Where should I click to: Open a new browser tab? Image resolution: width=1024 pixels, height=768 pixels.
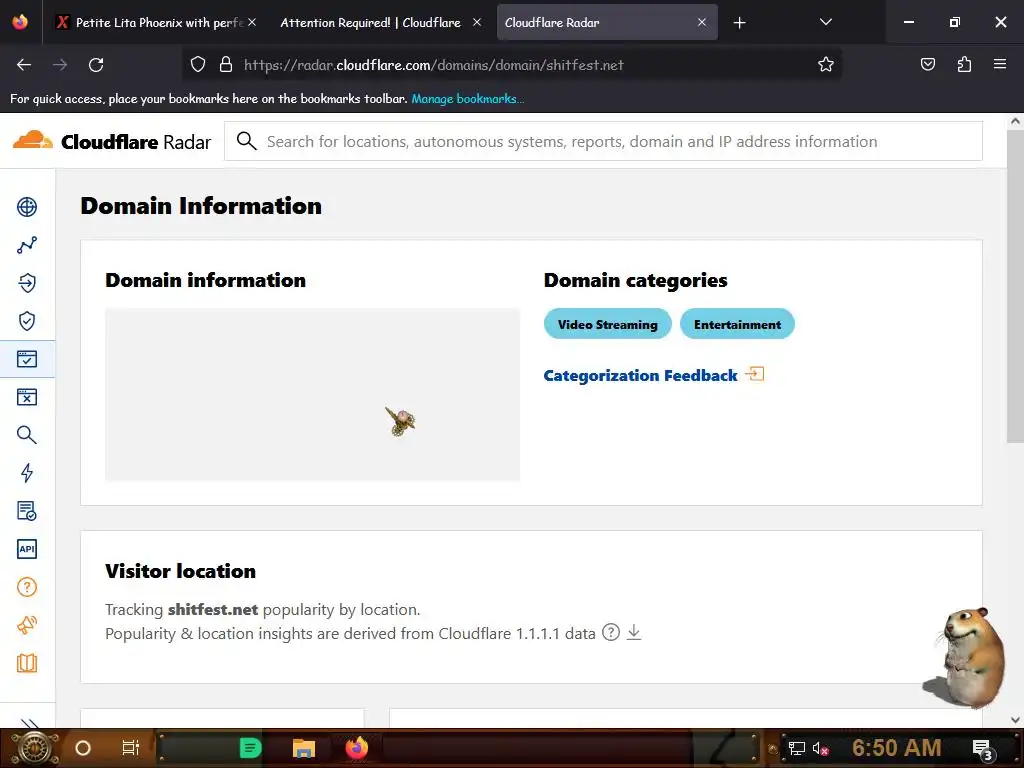[x=739, y=23]
